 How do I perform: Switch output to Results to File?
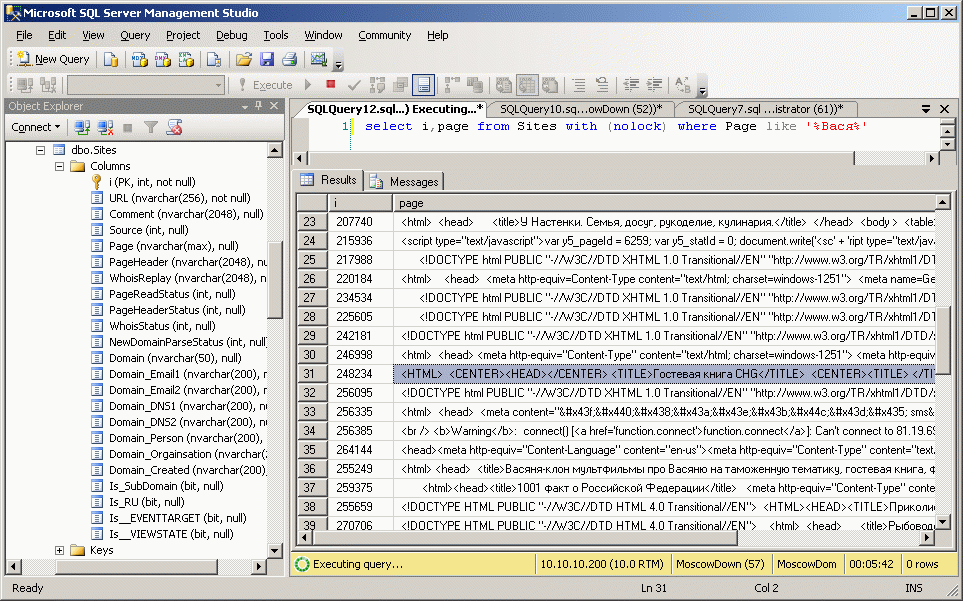550,85
